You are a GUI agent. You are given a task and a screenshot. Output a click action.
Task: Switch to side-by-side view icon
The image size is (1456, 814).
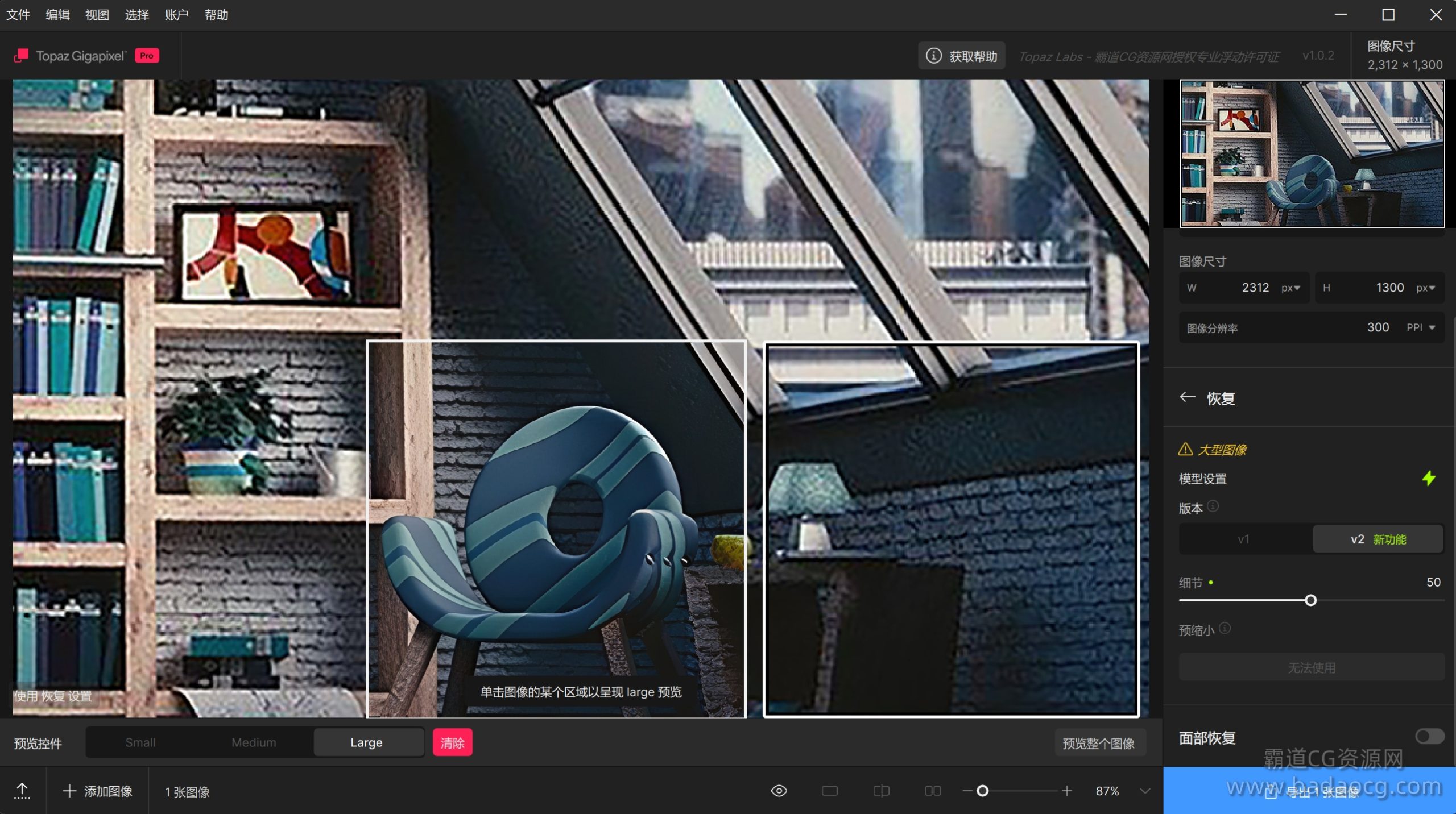click(x=933, y=791)
